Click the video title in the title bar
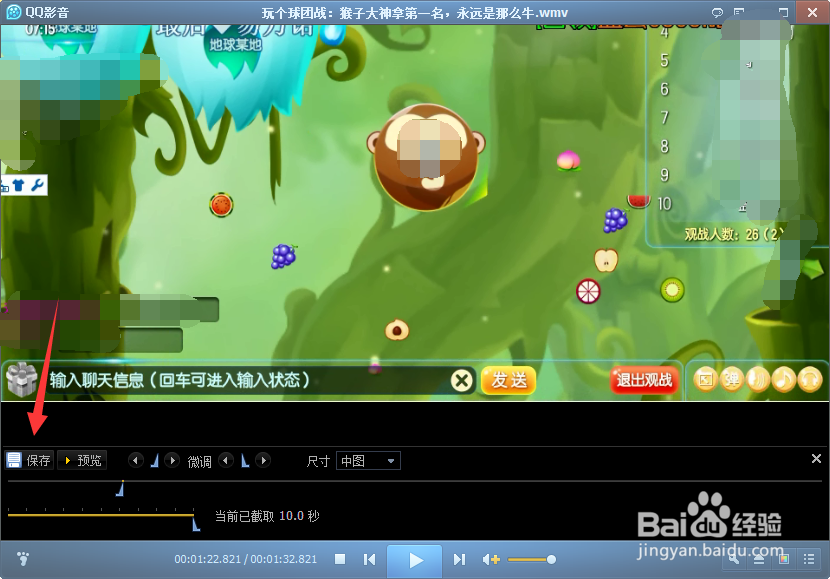830x579 pixels. click(x=414, y=12)
